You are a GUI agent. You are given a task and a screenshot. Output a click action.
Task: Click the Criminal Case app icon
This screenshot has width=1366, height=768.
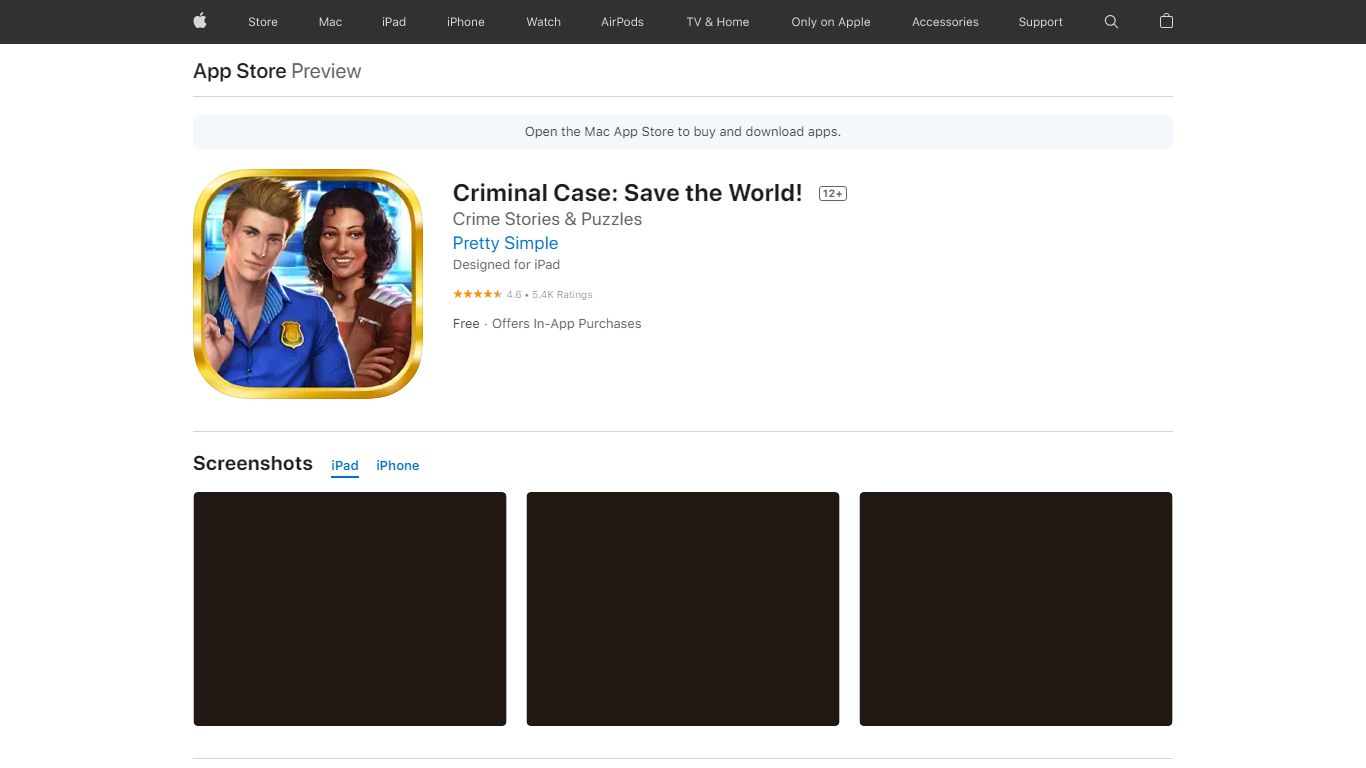coord(308,284)
